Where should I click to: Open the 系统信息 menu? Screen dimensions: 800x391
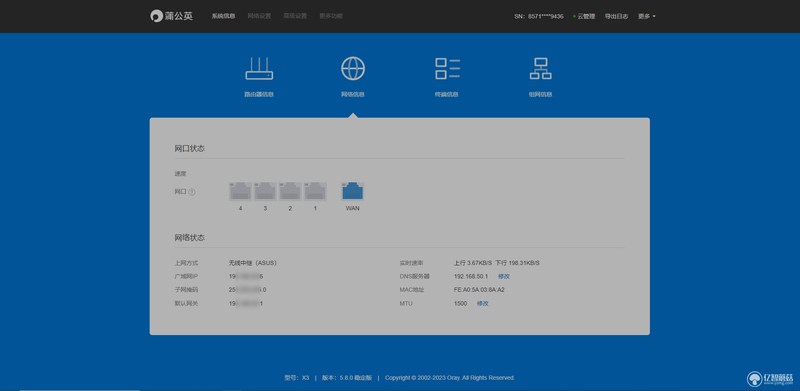(x=223, y=16)
